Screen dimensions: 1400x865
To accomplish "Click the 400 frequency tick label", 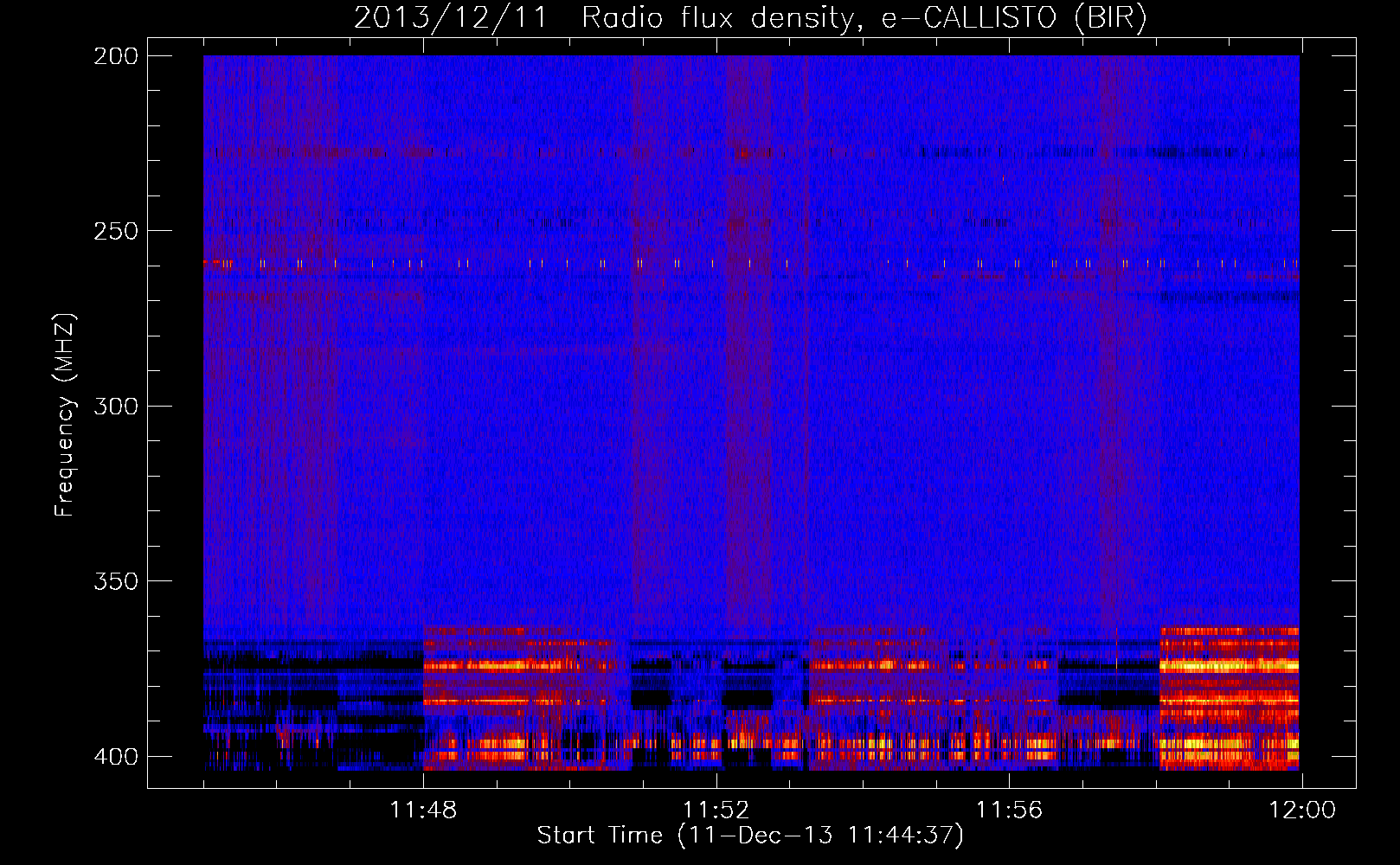I will 115,757.
